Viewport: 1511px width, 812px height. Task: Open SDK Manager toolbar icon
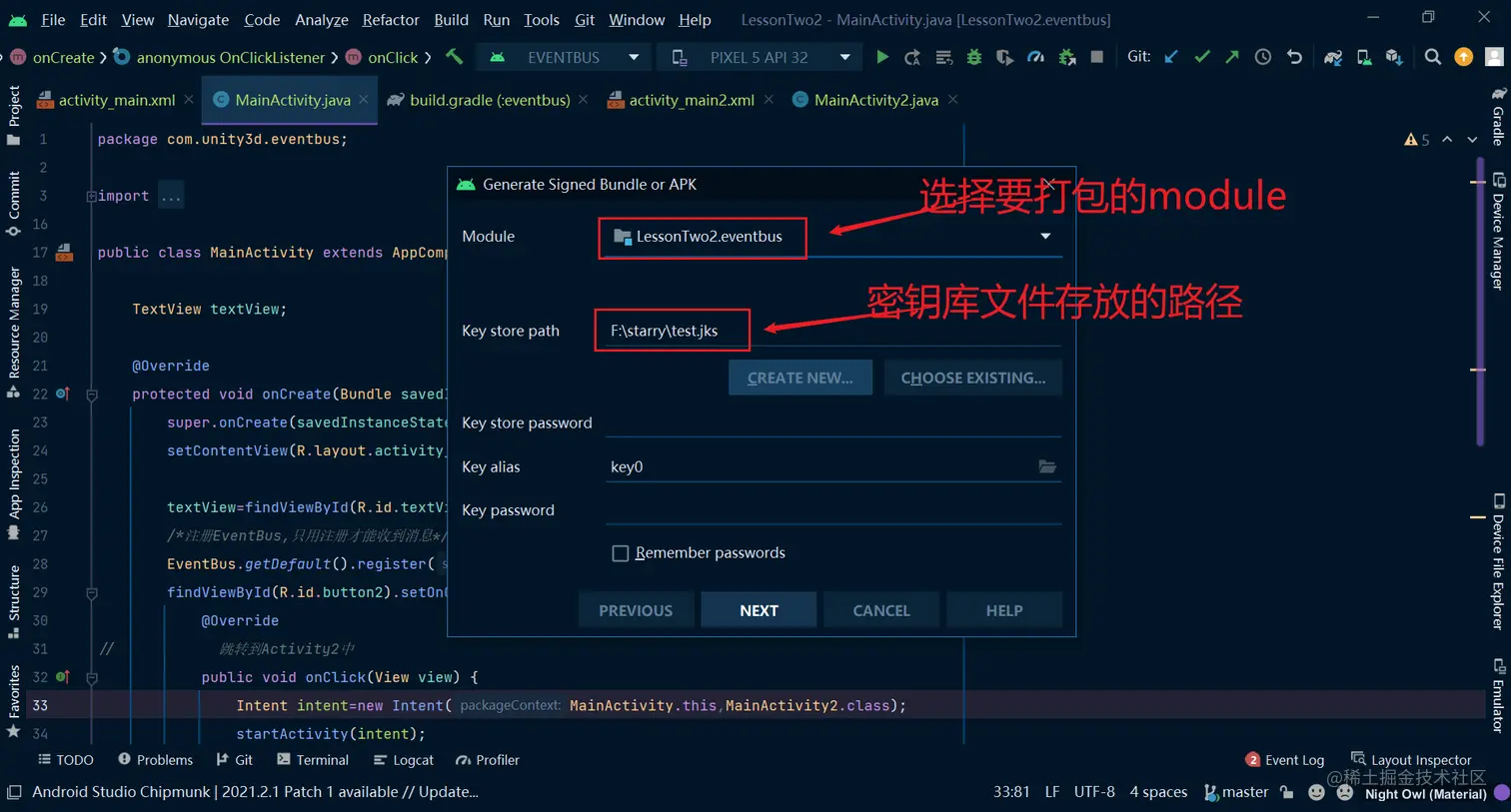[1394, 57]
